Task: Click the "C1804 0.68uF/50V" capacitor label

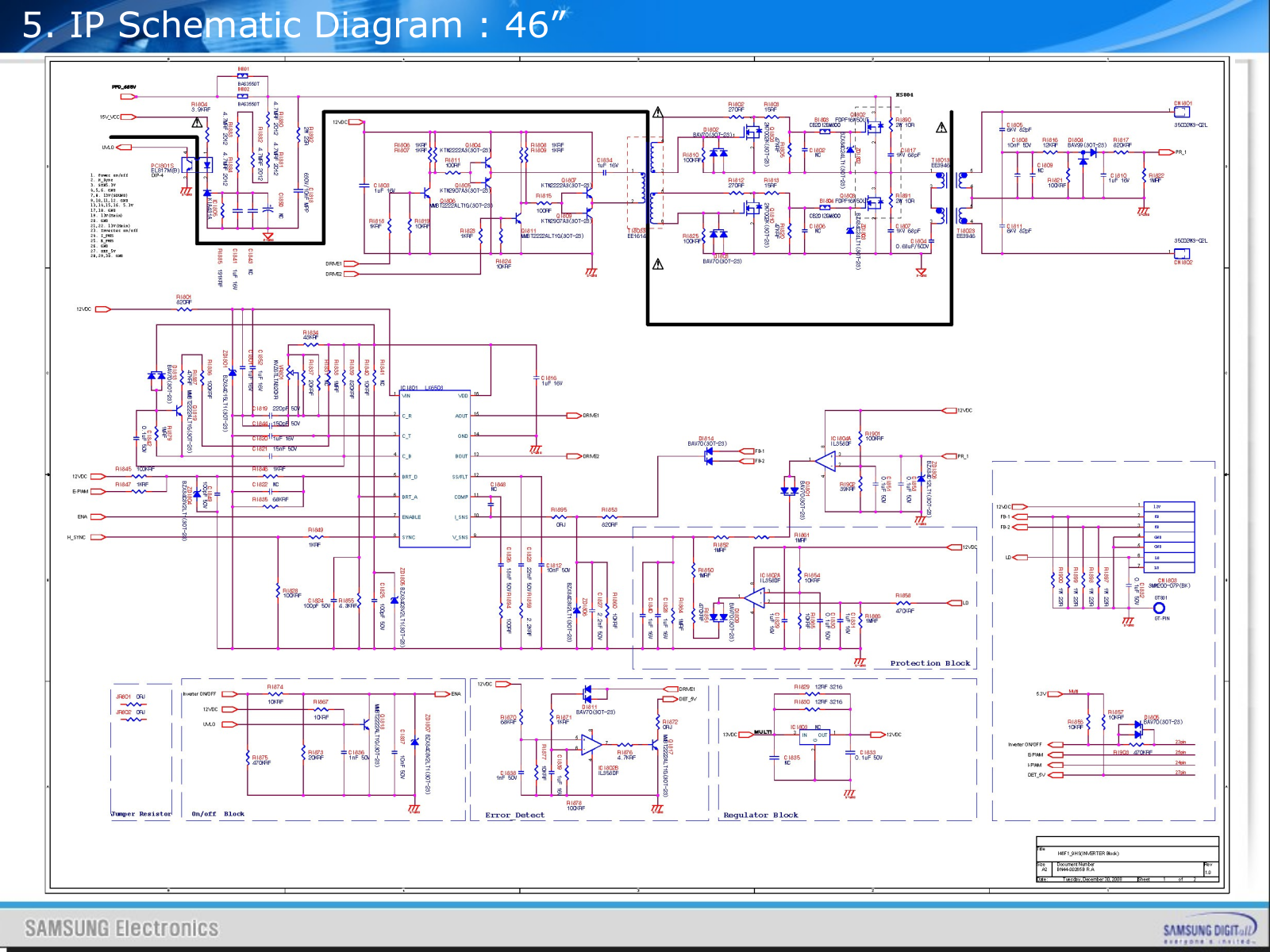Action: 913,244
